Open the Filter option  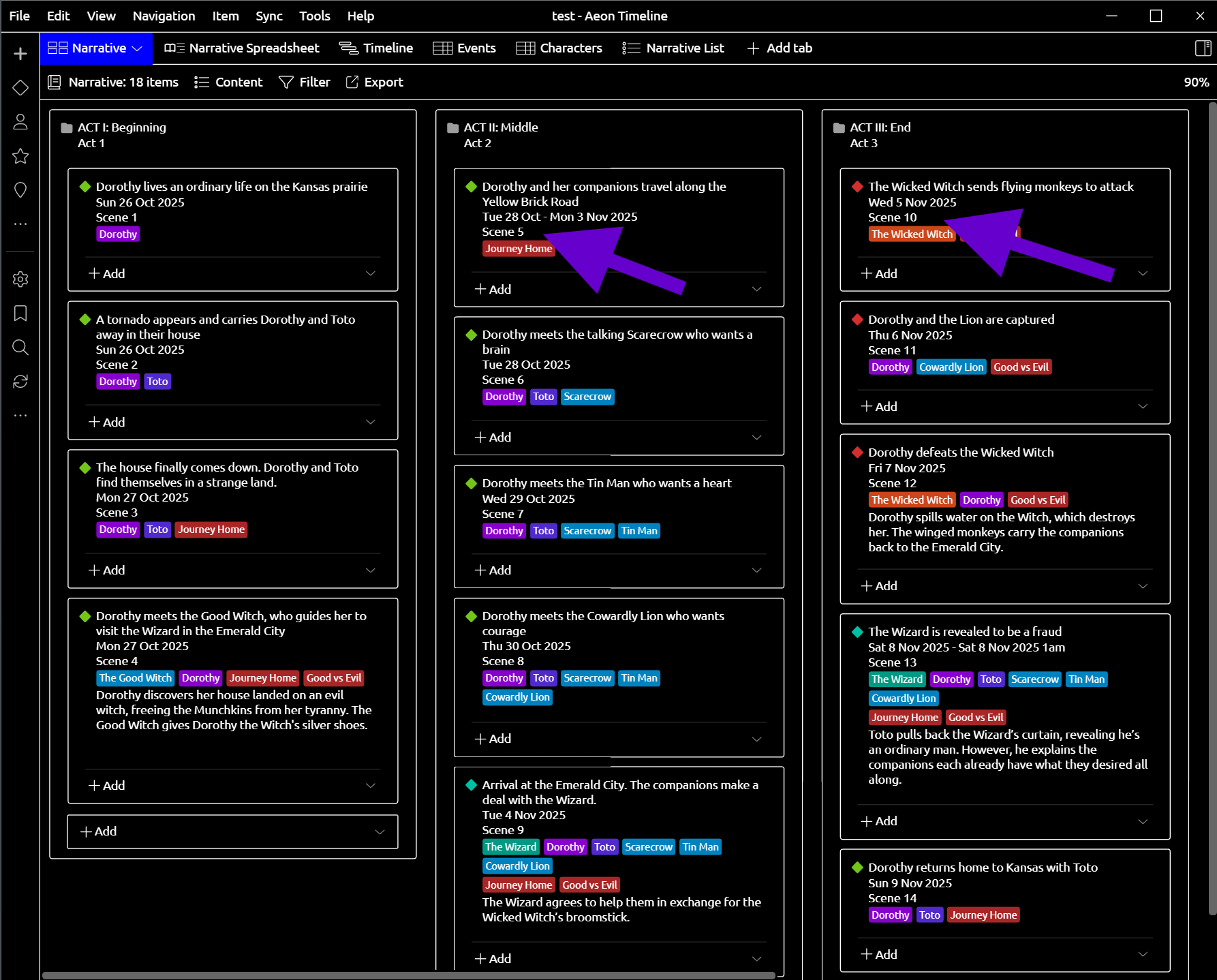305,82
